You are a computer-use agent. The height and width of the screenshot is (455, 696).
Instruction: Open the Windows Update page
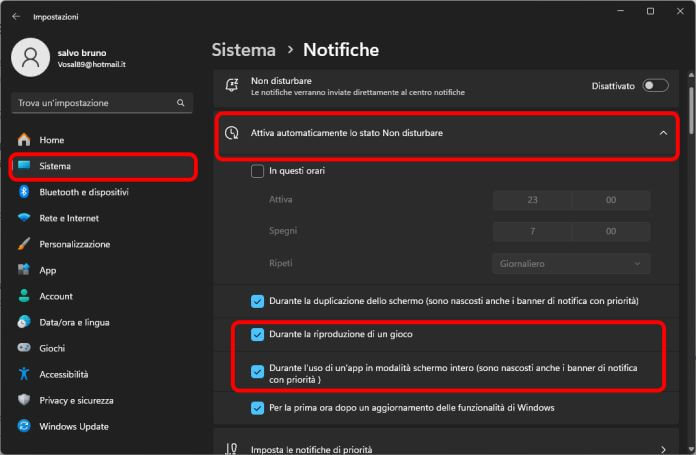click(x=103, y=427)
